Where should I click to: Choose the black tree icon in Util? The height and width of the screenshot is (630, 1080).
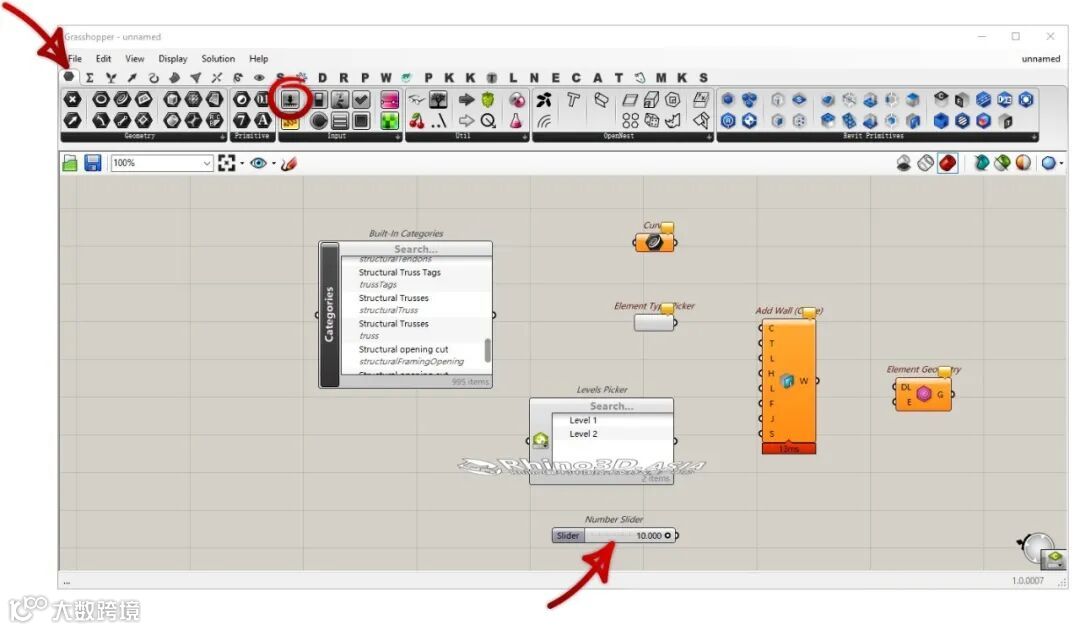coord(438,100)
